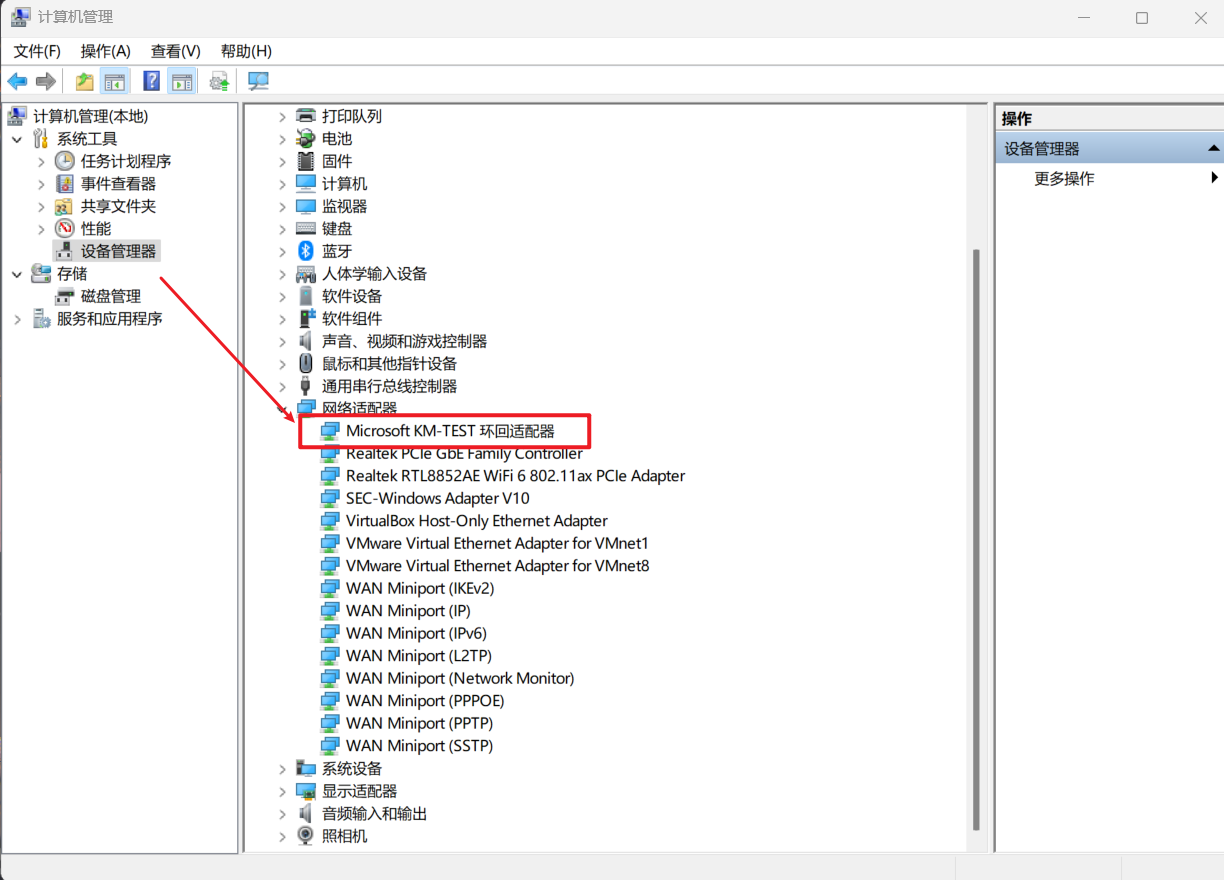Click the blue question mark Help icon
The image size is (1224, 880).
[x=151, y=81]
